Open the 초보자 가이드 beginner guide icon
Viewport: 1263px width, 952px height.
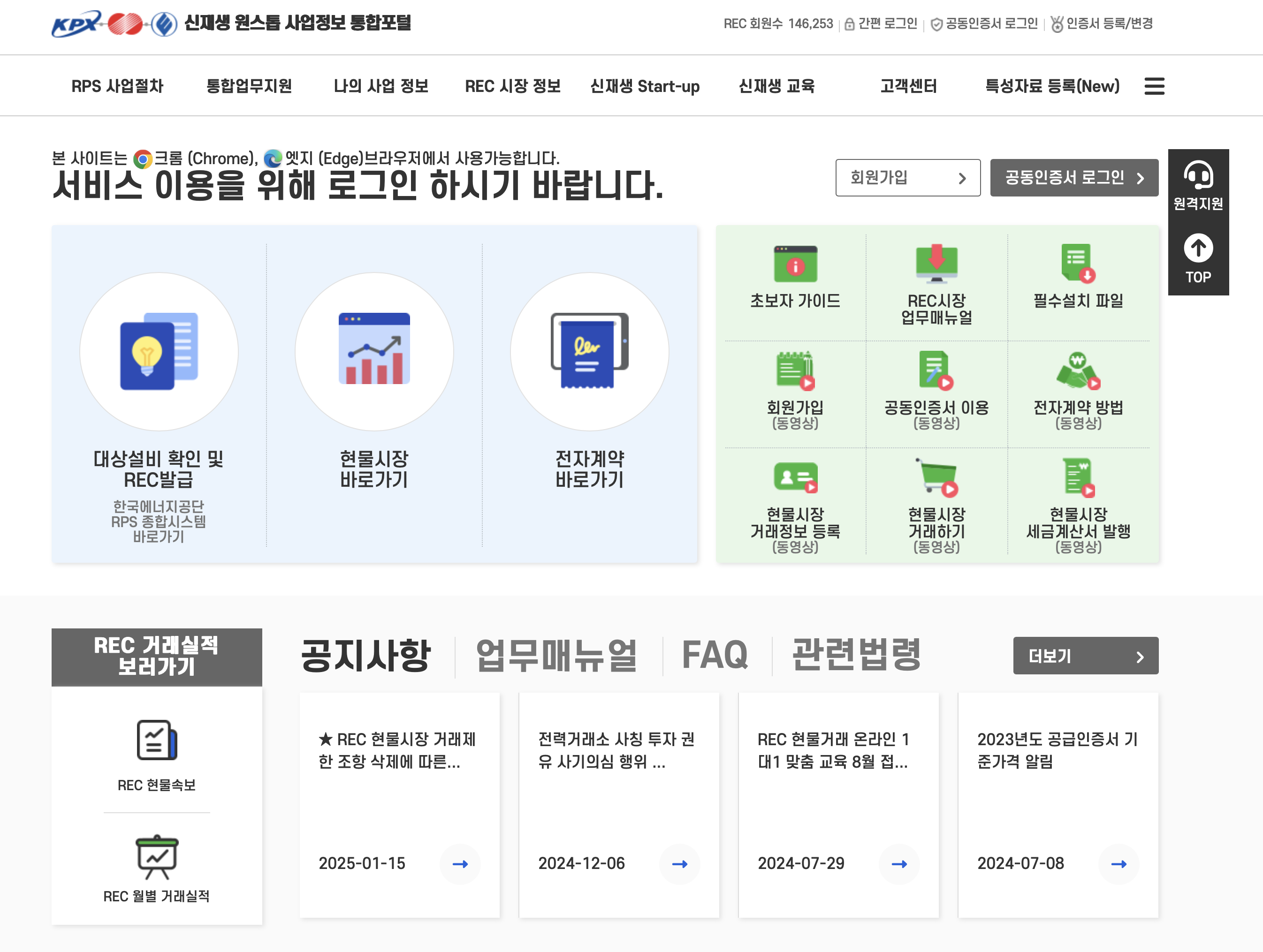pos(795,264)
